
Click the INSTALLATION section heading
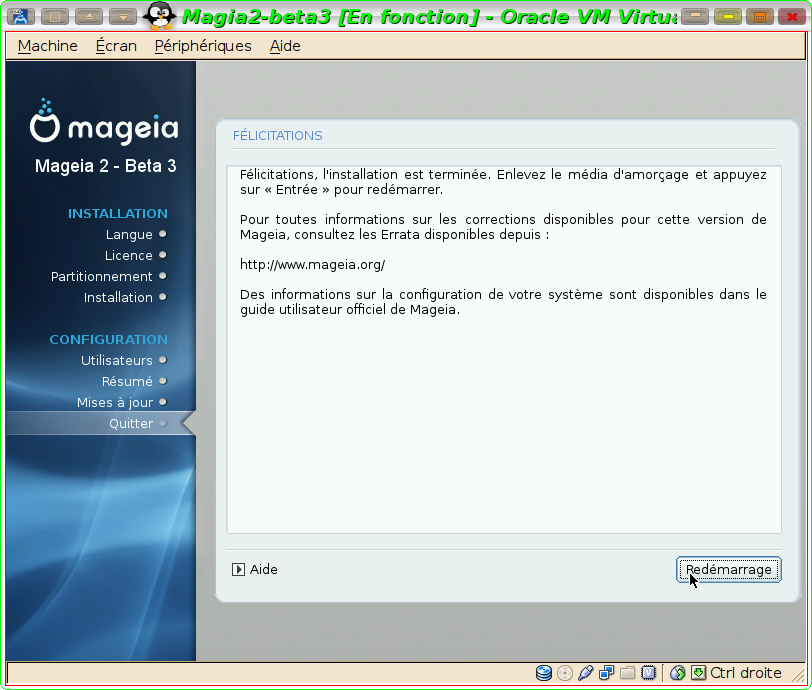coord(118,213)
